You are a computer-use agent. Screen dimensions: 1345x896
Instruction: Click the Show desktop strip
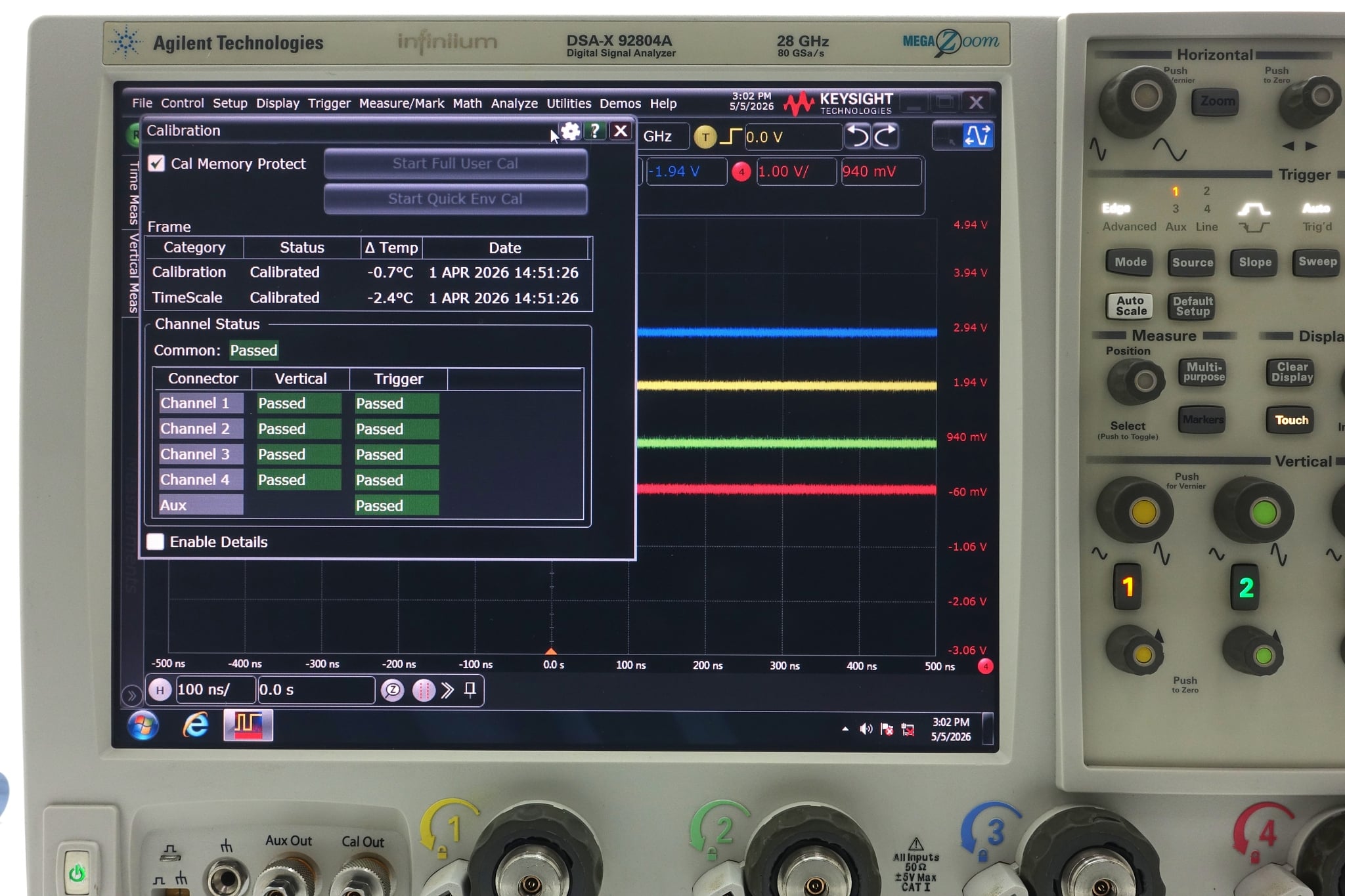pos(987,729)
